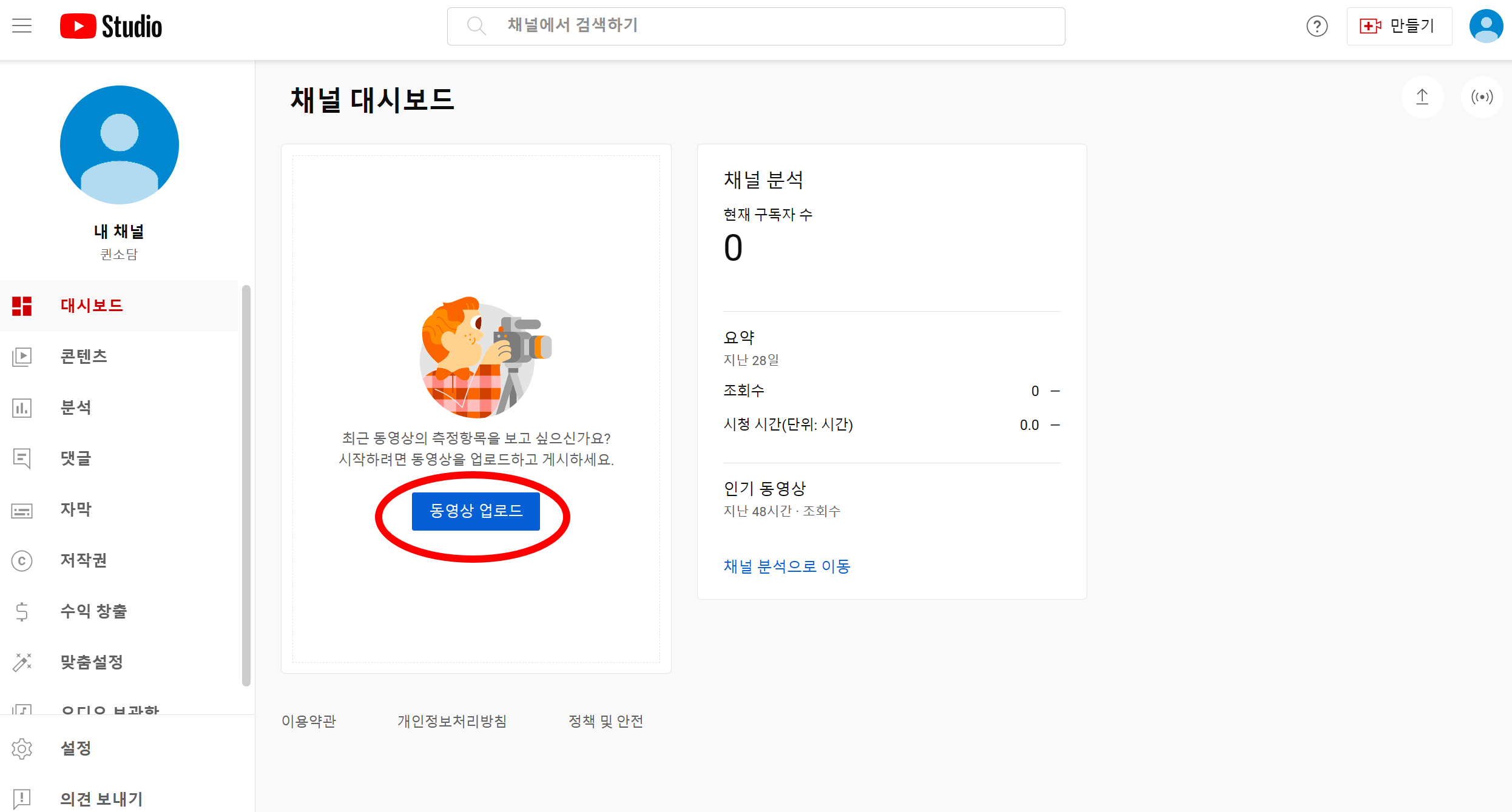Click the large channel profile picture

pyautogui.click(x=120, y=145)
